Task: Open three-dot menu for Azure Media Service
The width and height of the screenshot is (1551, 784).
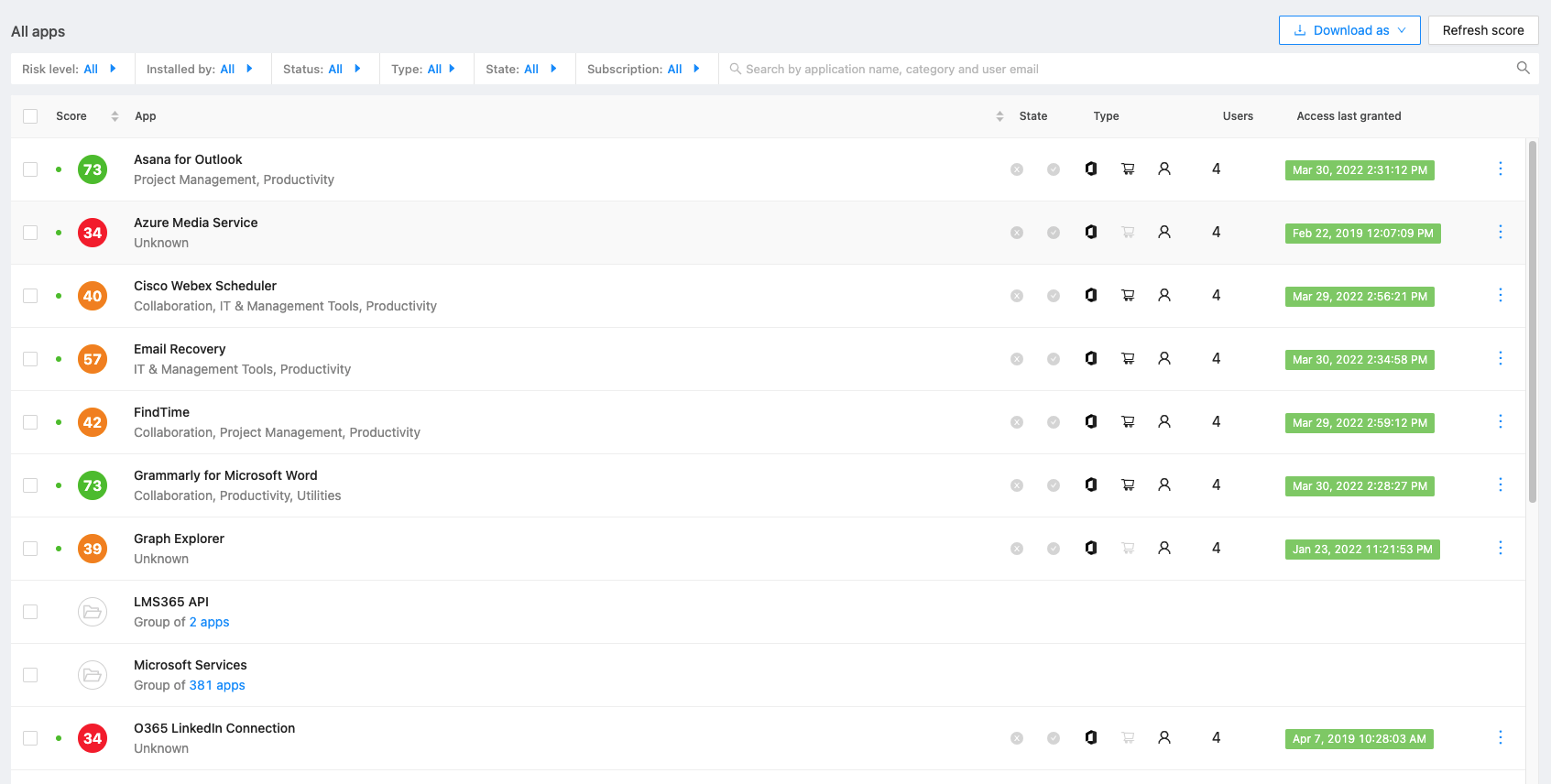Action: (1500, 233)
